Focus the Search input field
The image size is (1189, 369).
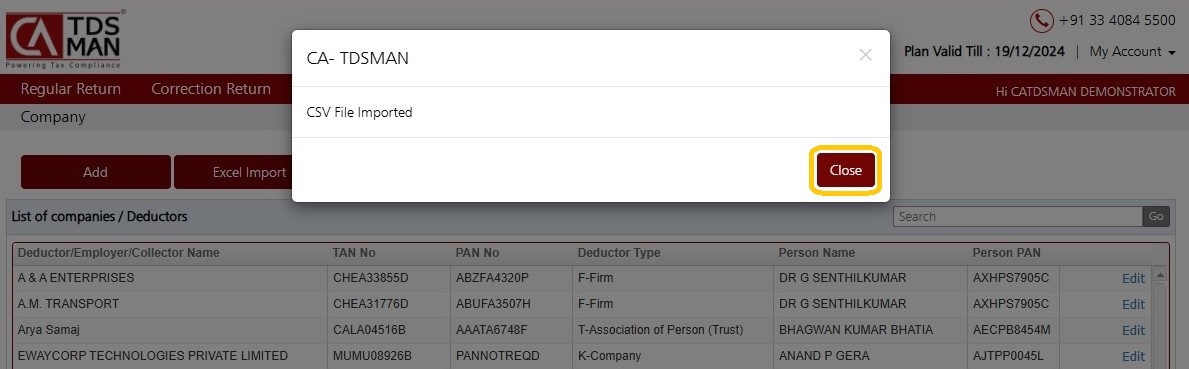click(1018, 217)
